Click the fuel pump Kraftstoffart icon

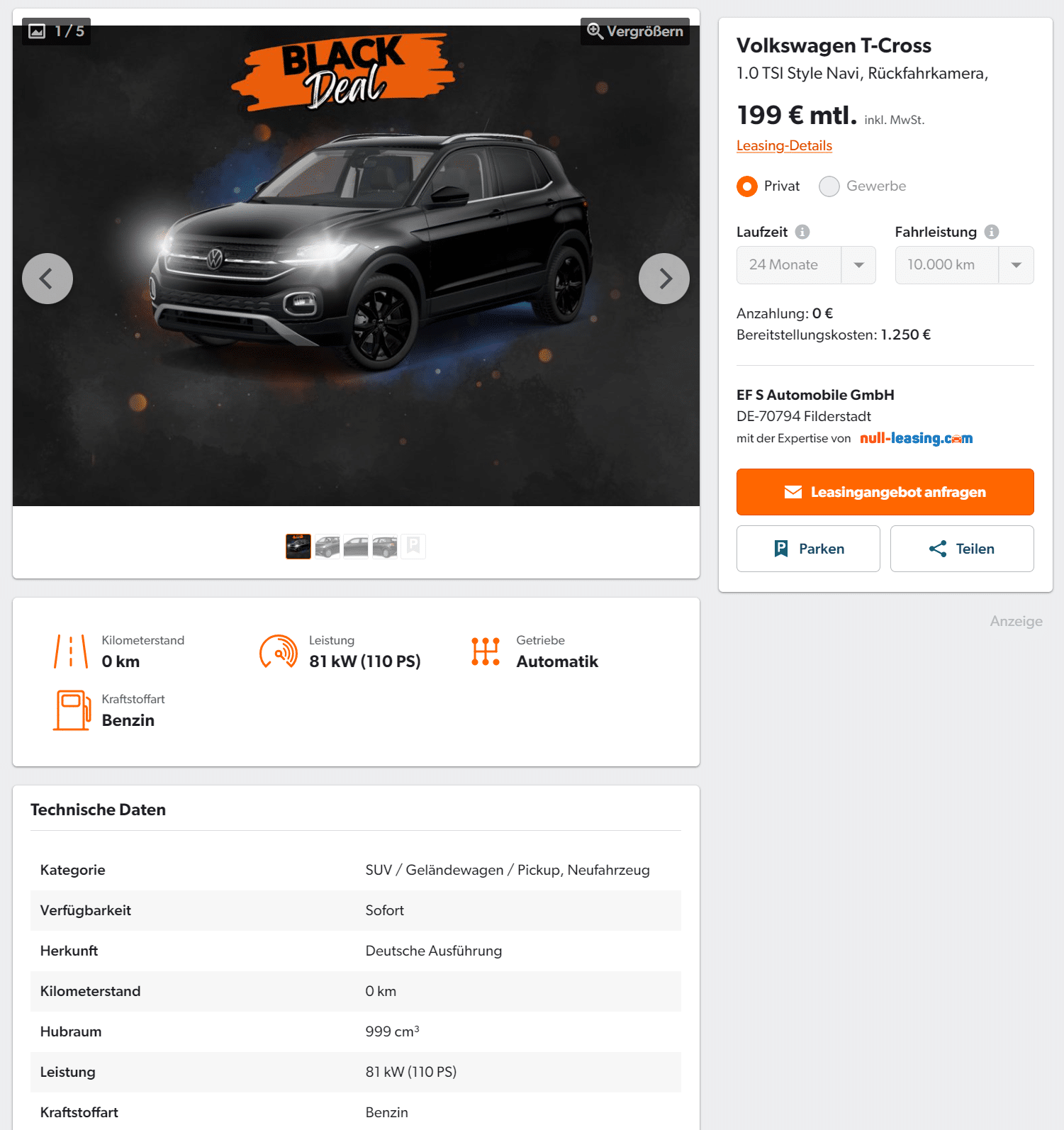(x=72, y=710)
